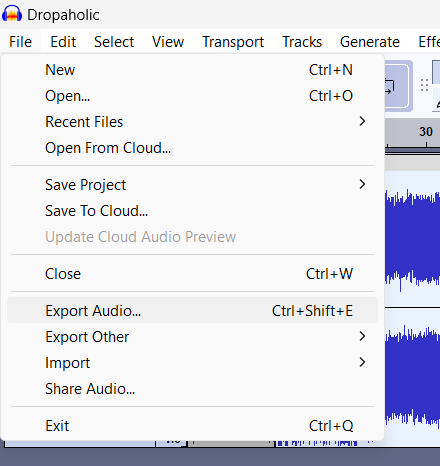Expand the Save Project submenu arrow
The height and width of the screenshot is (466, 440).
pyautogui.click(x=362, y=184)
